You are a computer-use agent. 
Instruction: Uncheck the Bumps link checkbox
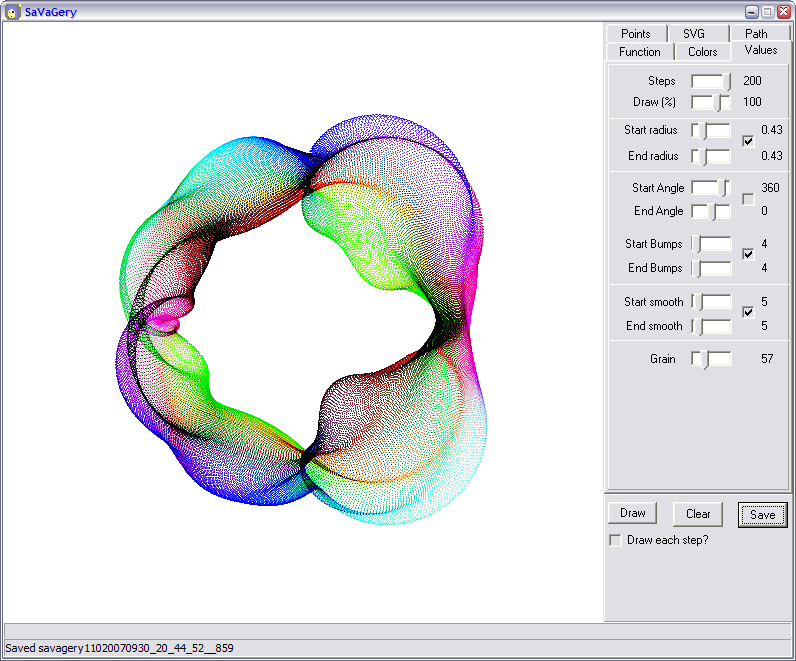click(x=748, y=256)
